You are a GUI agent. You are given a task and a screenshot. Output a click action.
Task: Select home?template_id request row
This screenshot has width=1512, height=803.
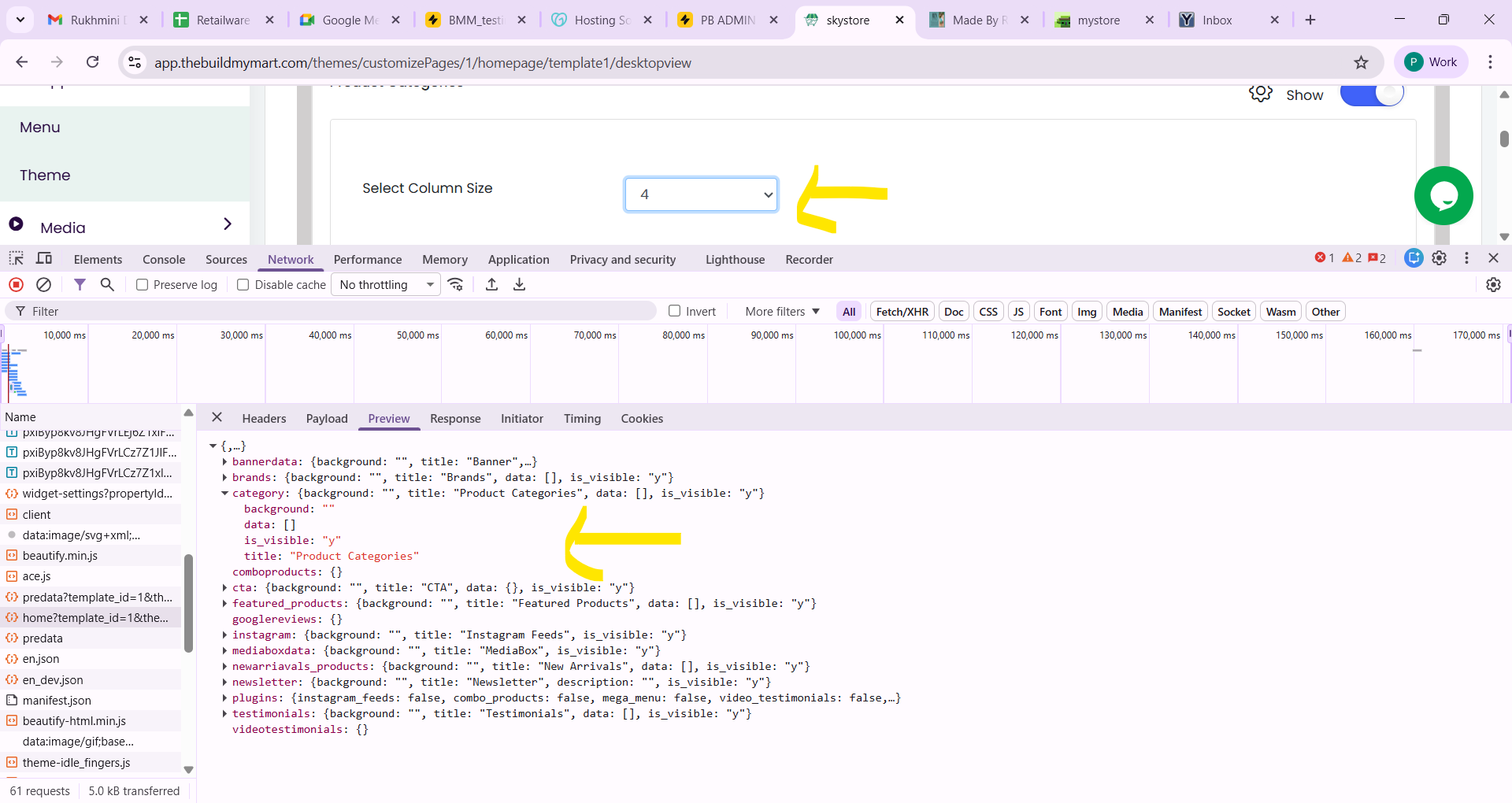(91, 617)
